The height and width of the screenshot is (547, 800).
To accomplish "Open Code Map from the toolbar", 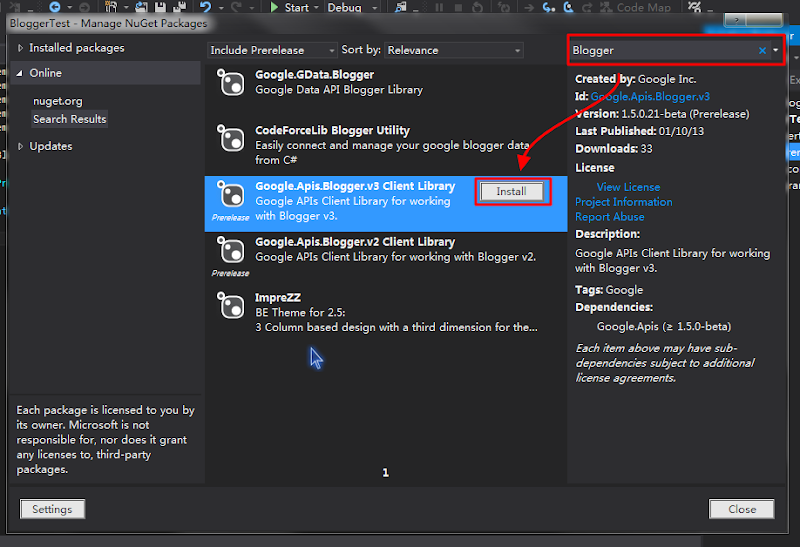I will 635,7.
